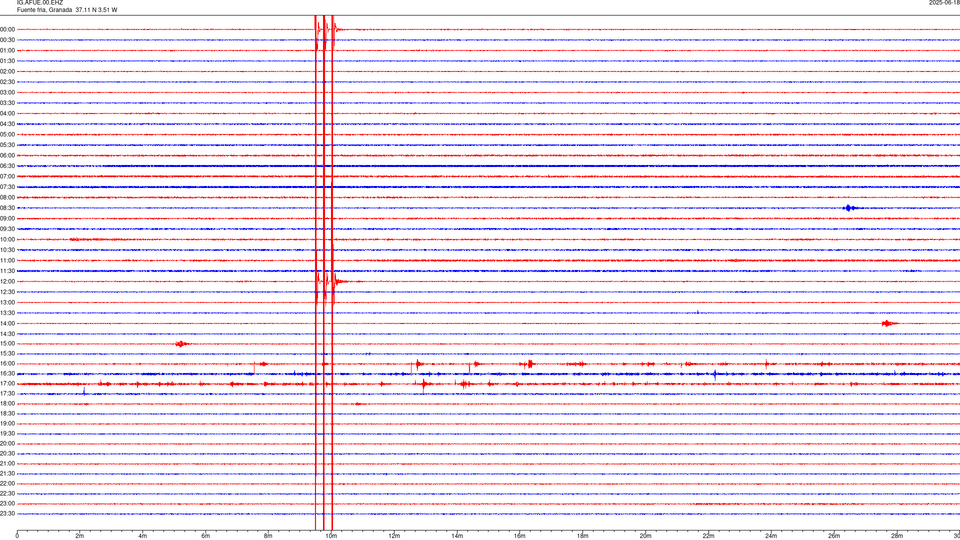Screen dimensions: 960x540
Task: Click the 15:00 time label
Action: 8,343
